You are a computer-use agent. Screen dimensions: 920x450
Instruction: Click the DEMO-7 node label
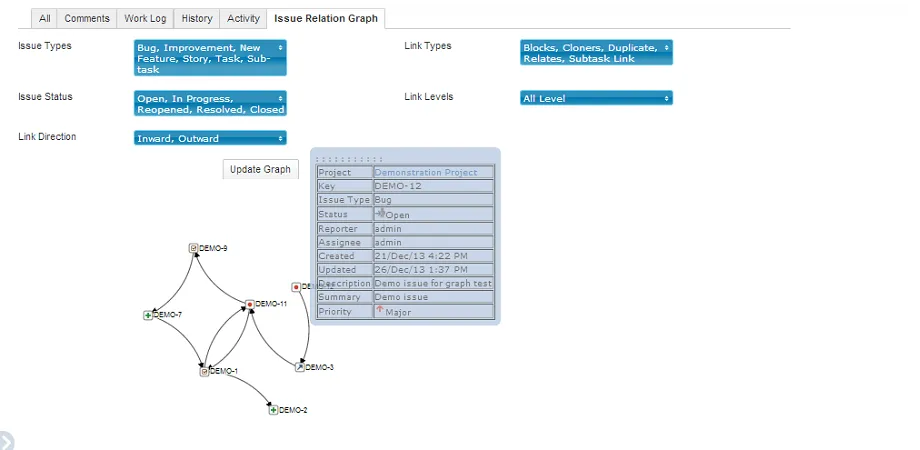tap(168, 315)
